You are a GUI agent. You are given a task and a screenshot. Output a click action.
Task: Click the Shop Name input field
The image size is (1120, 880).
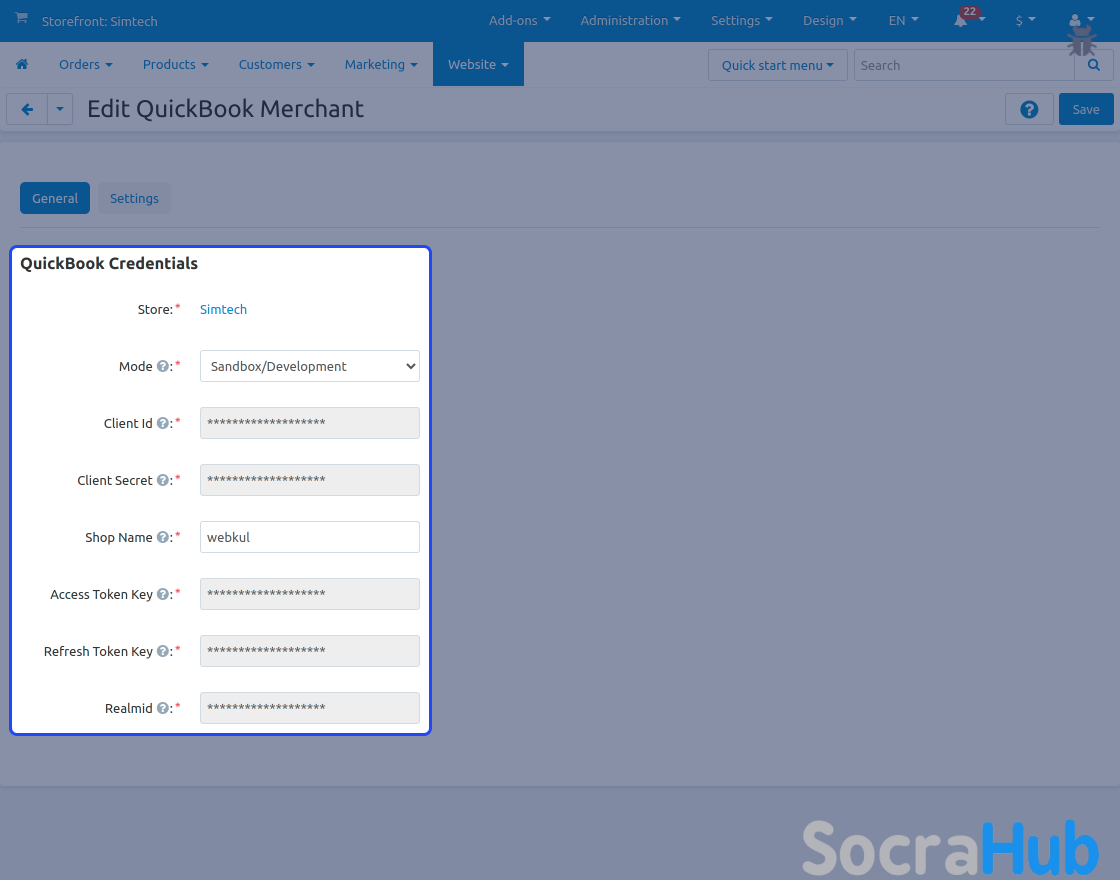[x=309, y=537]
